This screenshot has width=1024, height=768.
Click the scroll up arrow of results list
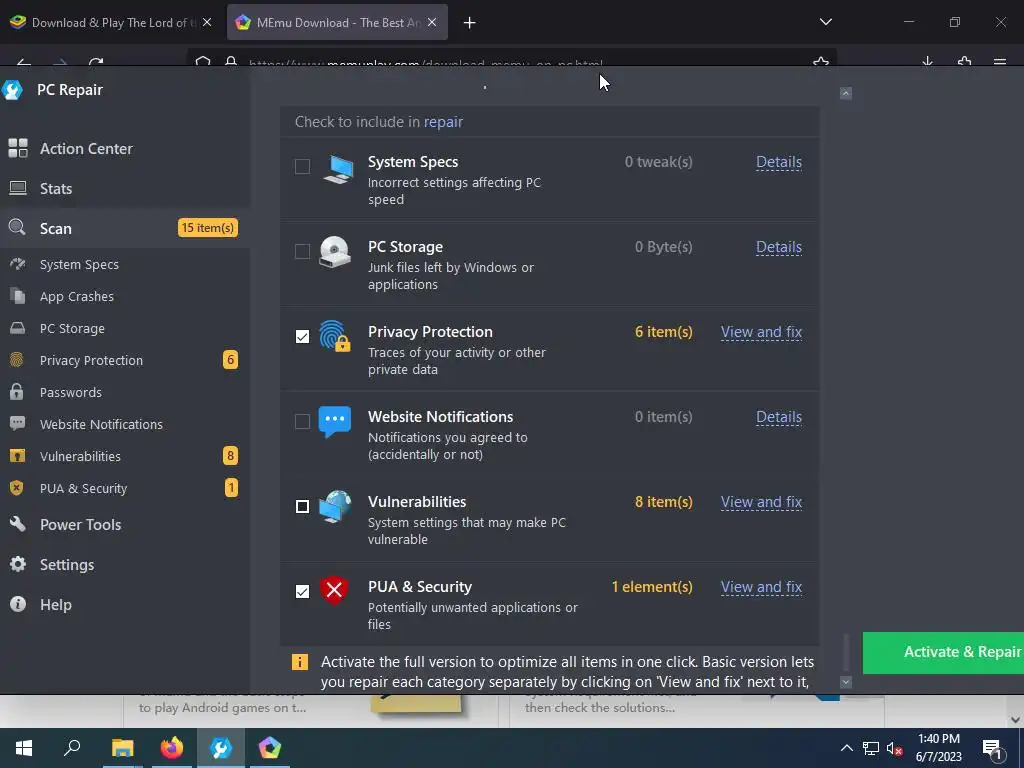[846, 93]
